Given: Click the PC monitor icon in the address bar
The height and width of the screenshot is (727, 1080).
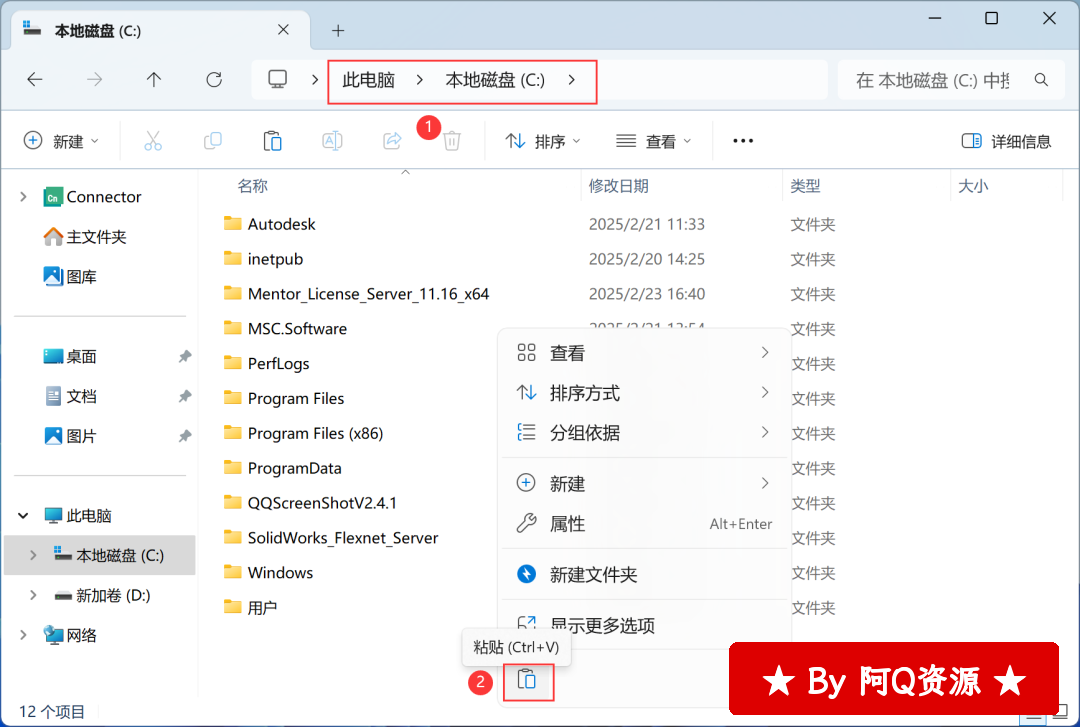Looking at the screenshot, I should tap(278, 80).
